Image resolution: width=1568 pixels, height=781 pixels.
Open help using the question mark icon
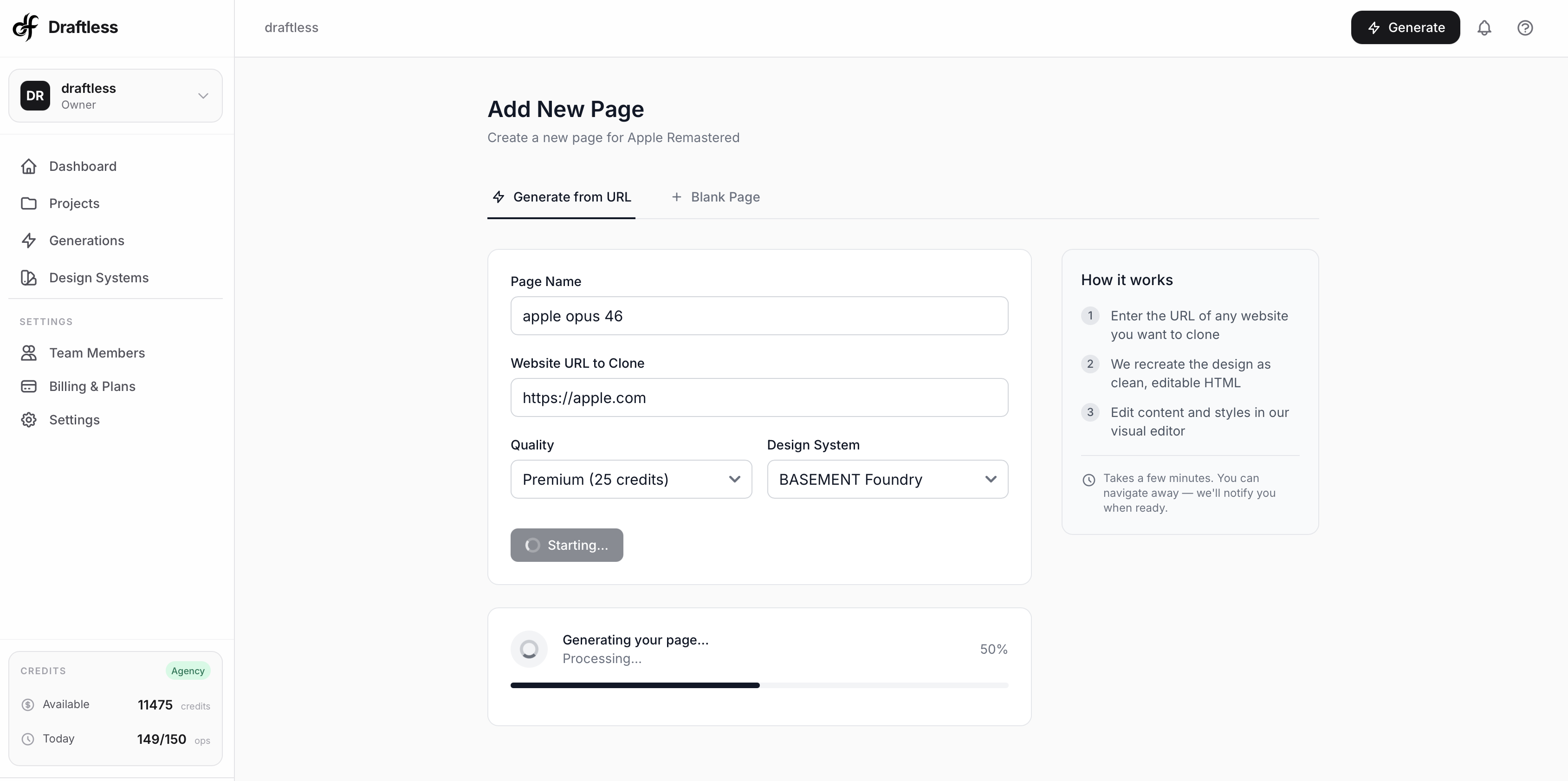[1525, 27]
